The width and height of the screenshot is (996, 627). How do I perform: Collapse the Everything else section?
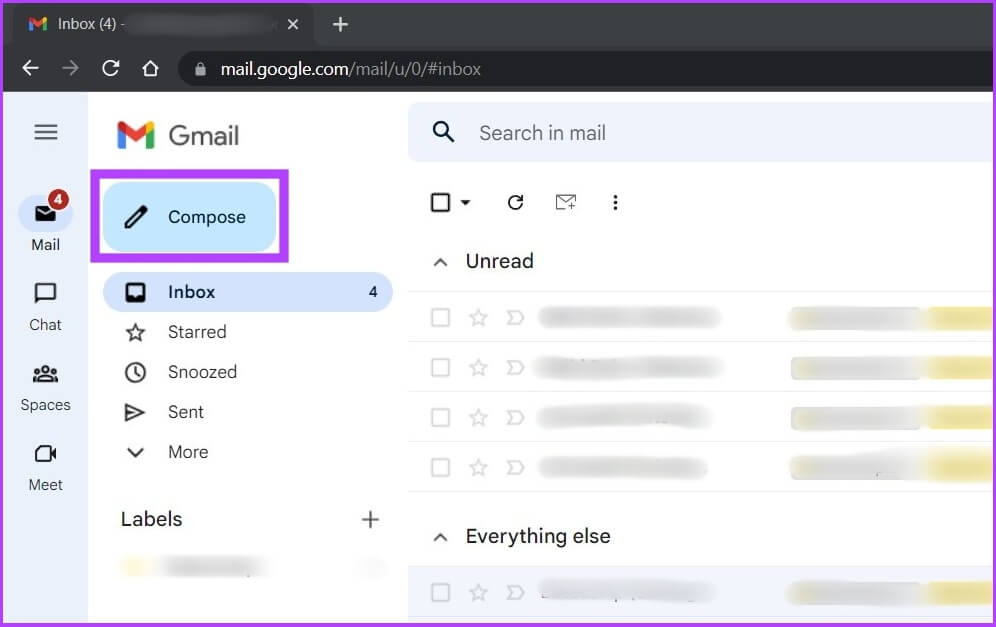click(x=440, y=537)
